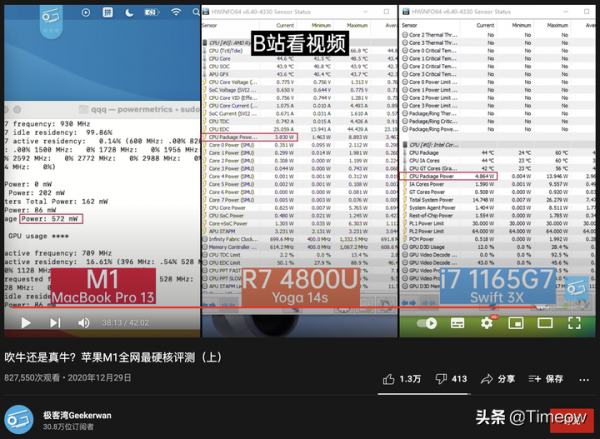Click Power: 572 mW in powermetrics terminal

point(51,219)
